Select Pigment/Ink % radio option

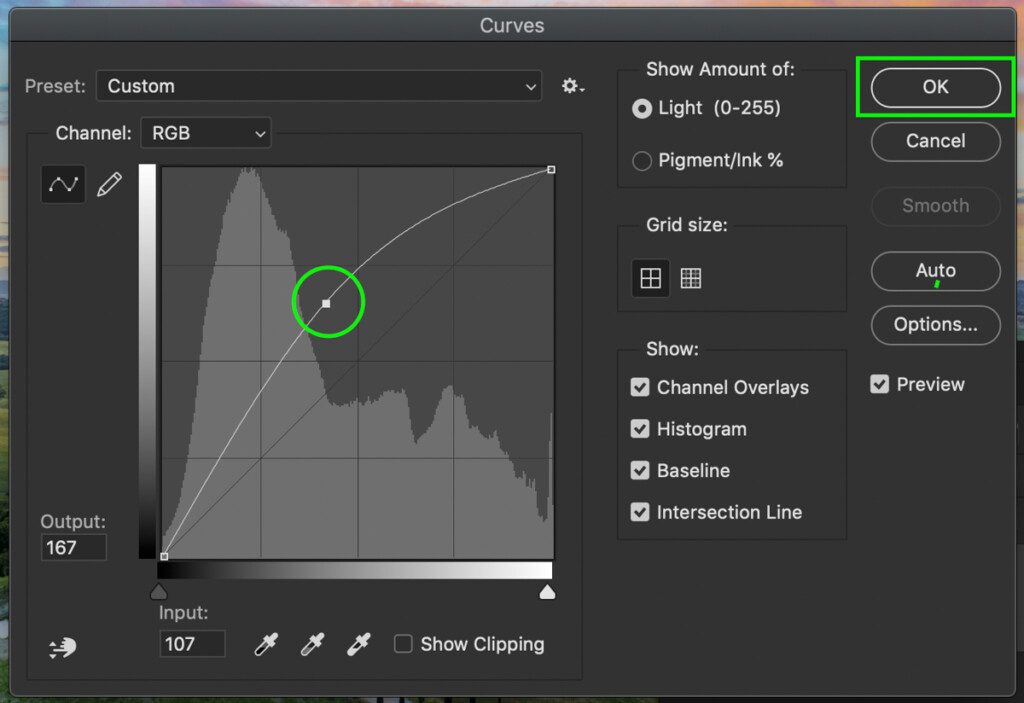click(642, 161)
